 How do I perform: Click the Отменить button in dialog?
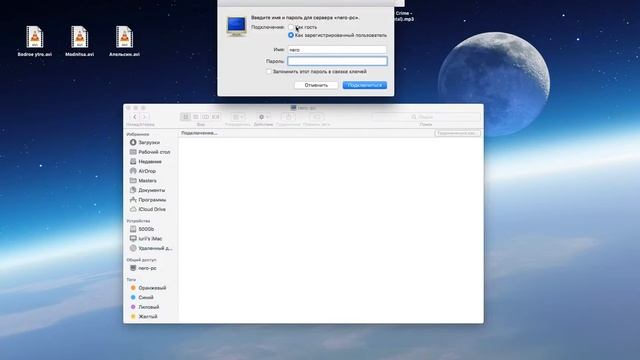(x=316, y=85)
